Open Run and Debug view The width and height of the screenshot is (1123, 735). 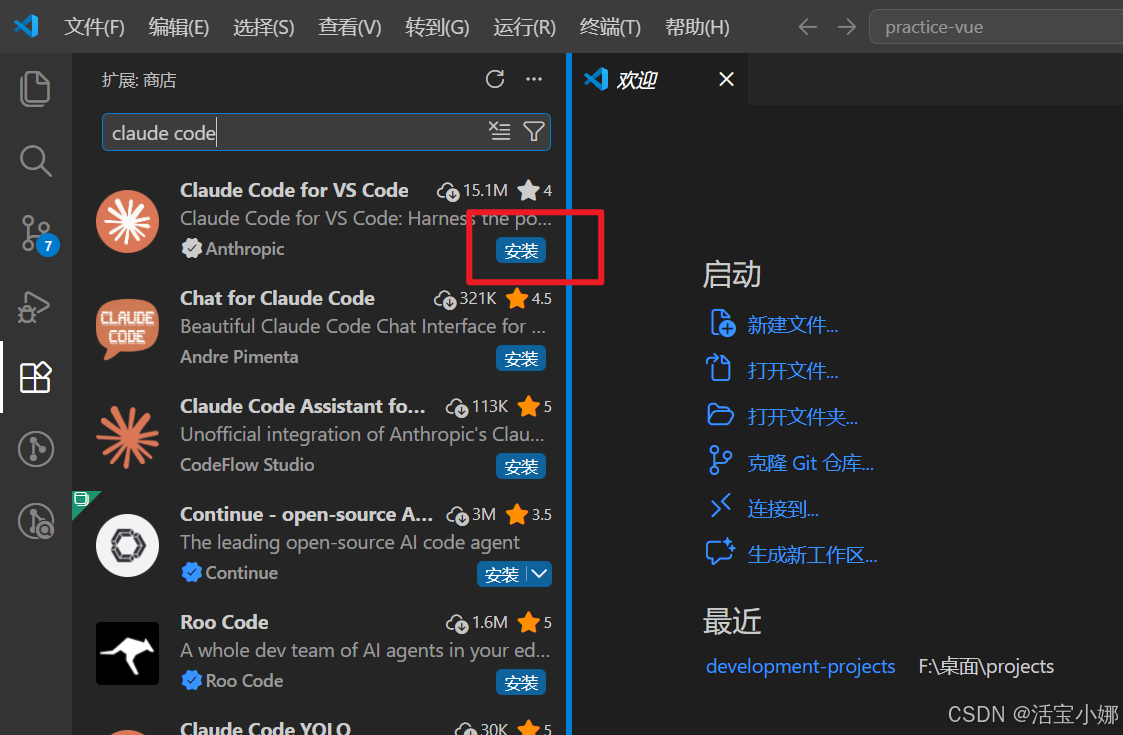click(34, 307)
